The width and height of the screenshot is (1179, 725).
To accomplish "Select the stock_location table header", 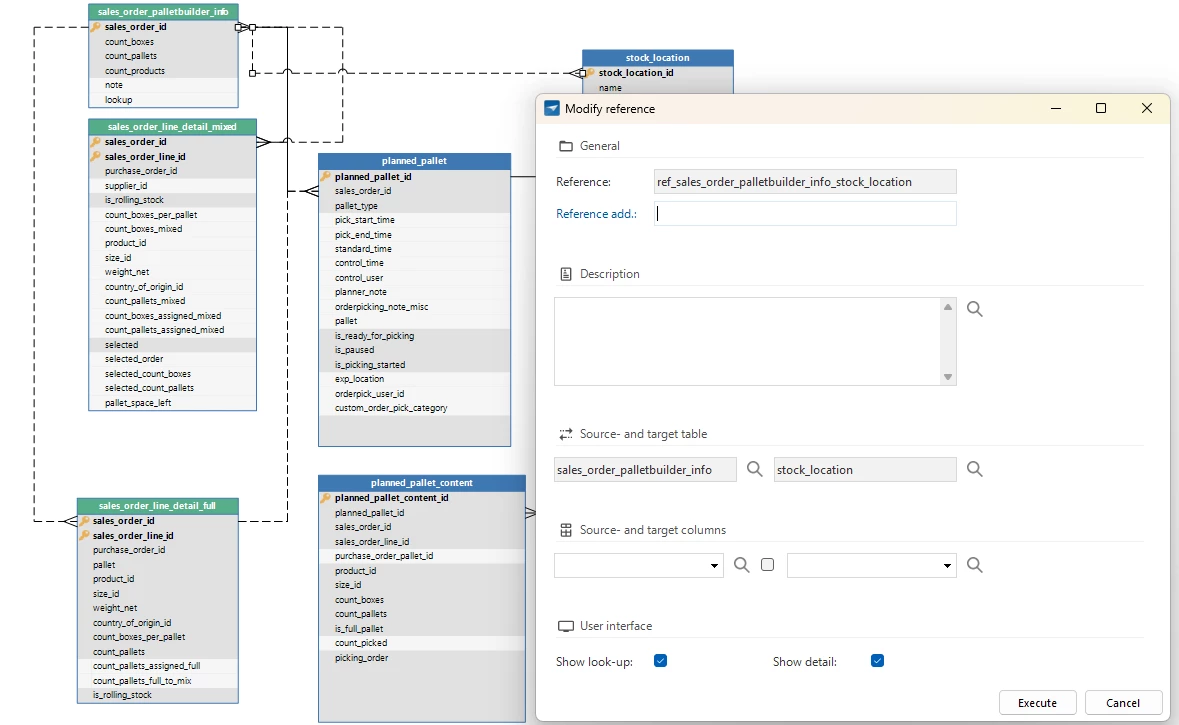I will [x=658, y=58].
